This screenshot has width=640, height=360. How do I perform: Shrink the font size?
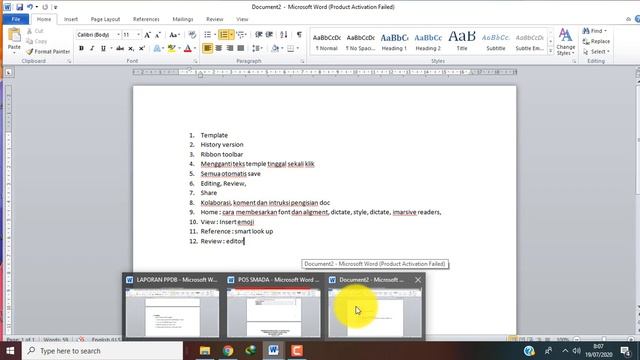coord(158,35)
